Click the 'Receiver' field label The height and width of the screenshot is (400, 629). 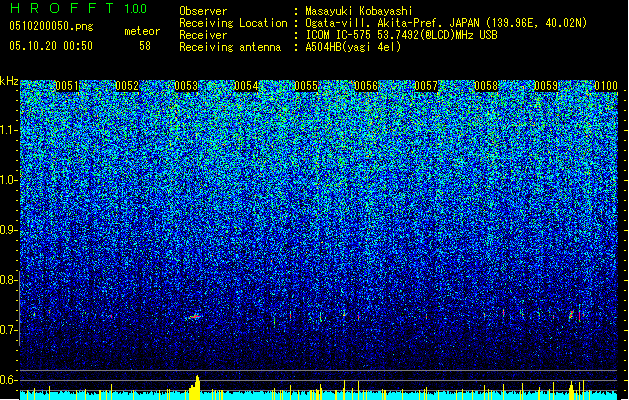tap(203, 35)
